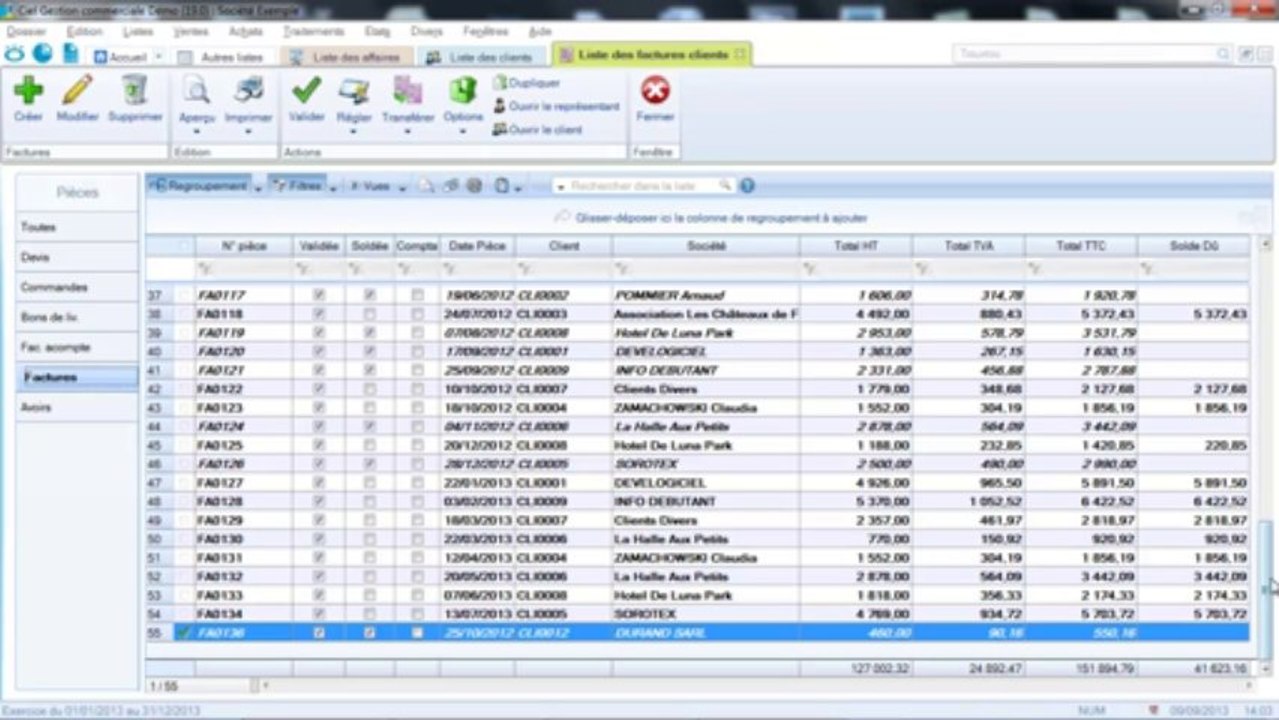
Task: Open the Dossier menu
Action: tap(25, 31)
